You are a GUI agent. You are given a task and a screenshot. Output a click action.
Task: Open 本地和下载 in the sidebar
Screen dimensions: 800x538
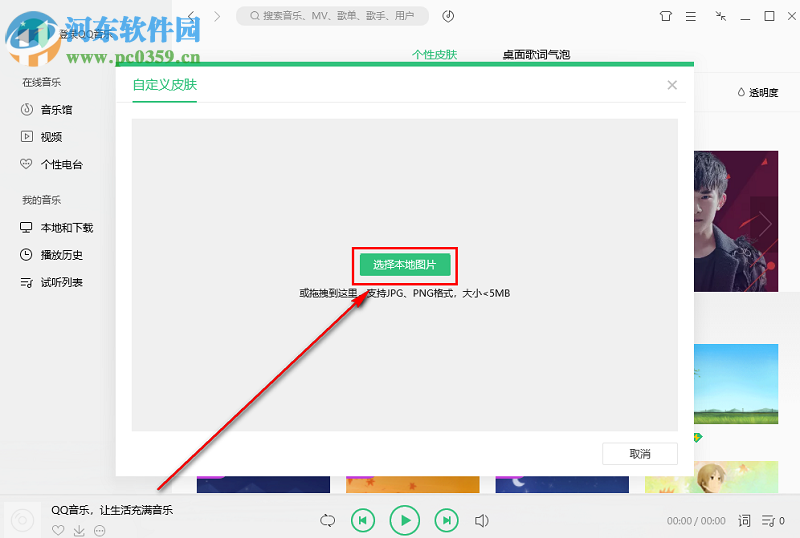click(x=57, y=228)
